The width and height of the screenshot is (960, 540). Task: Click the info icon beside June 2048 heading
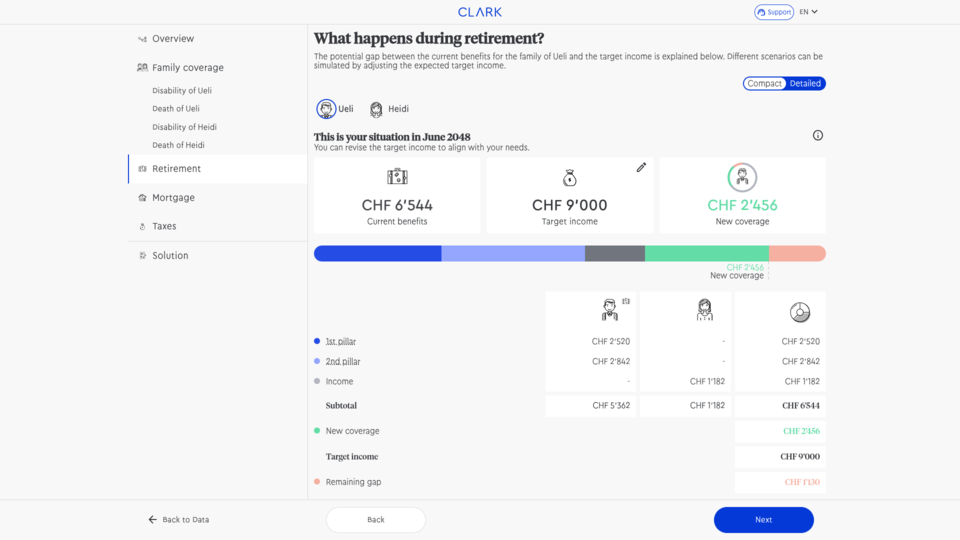pos(817,136)
